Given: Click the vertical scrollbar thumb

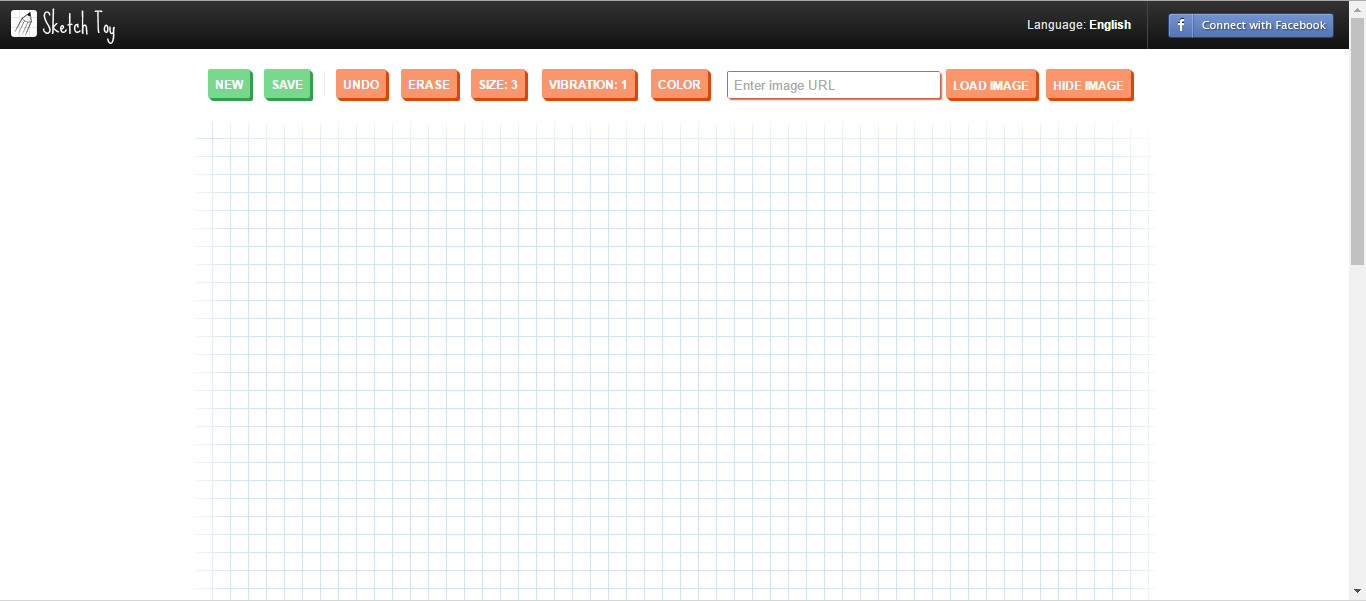Looking at the screenshot, I should pyautogui.click(x=1357, y=140).
